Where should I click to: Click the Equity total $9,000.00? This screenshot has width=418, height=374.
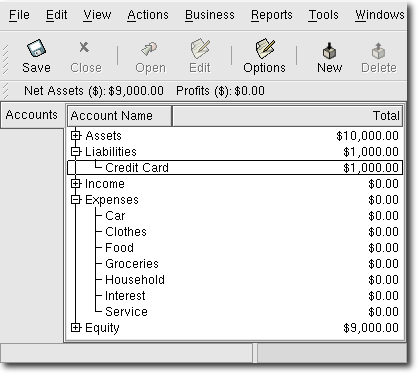[x=371, y=328]
